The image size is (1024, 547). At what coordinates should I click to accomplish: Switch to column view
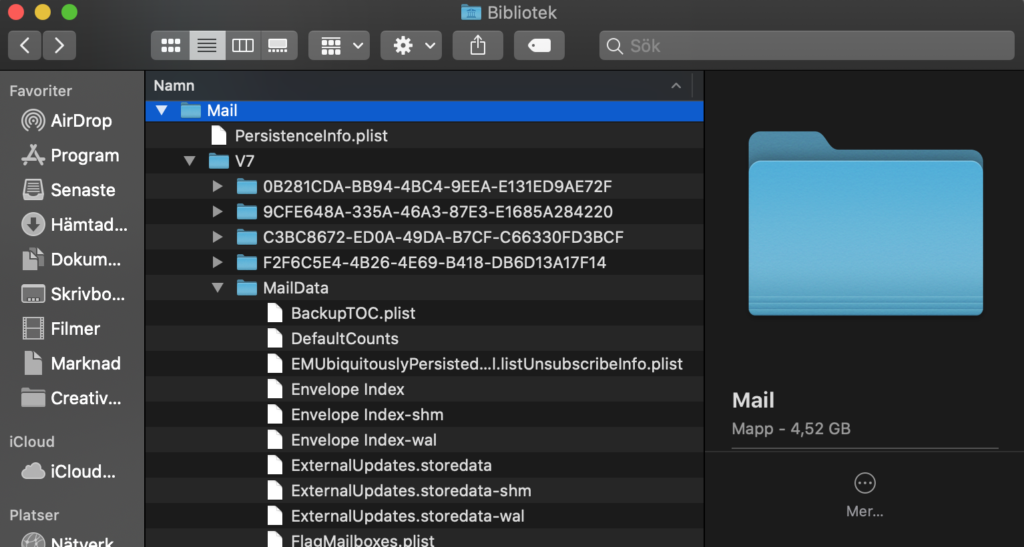[243, 46]
